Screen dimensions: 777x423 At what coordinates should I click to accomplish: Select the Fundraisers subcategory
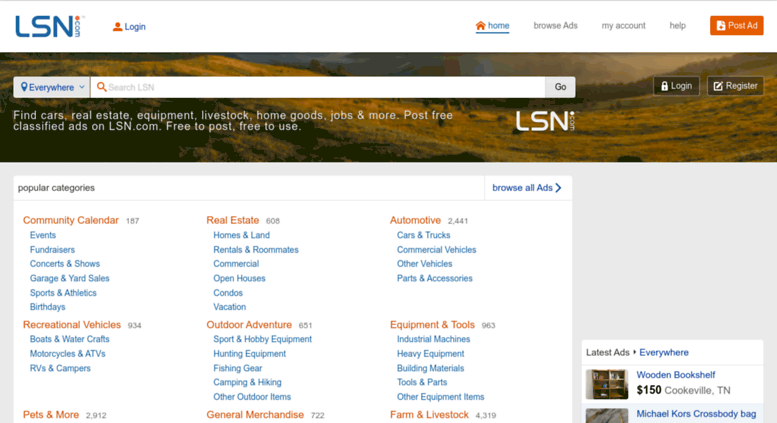(52, 250)
